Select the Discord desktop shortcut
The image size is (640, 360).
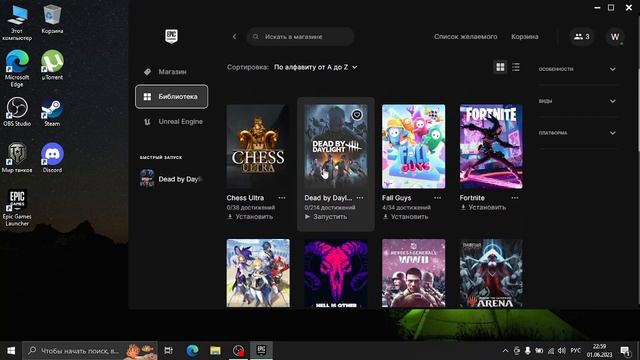click(x=52, y=158)
